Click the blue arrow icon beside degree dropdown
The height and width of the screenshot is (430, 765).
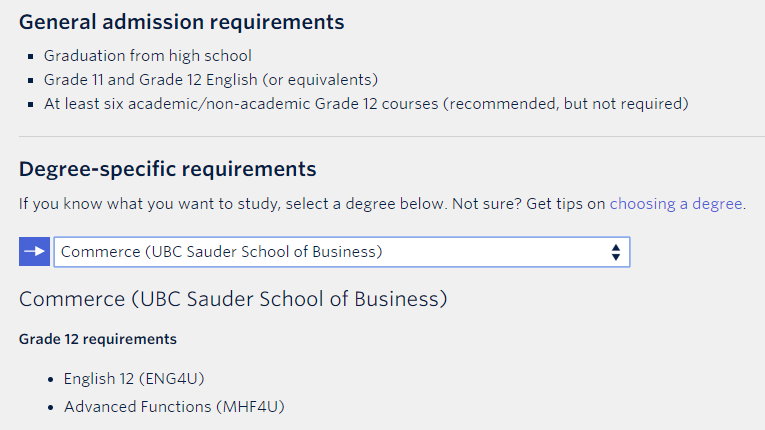[x=34, y=252]
